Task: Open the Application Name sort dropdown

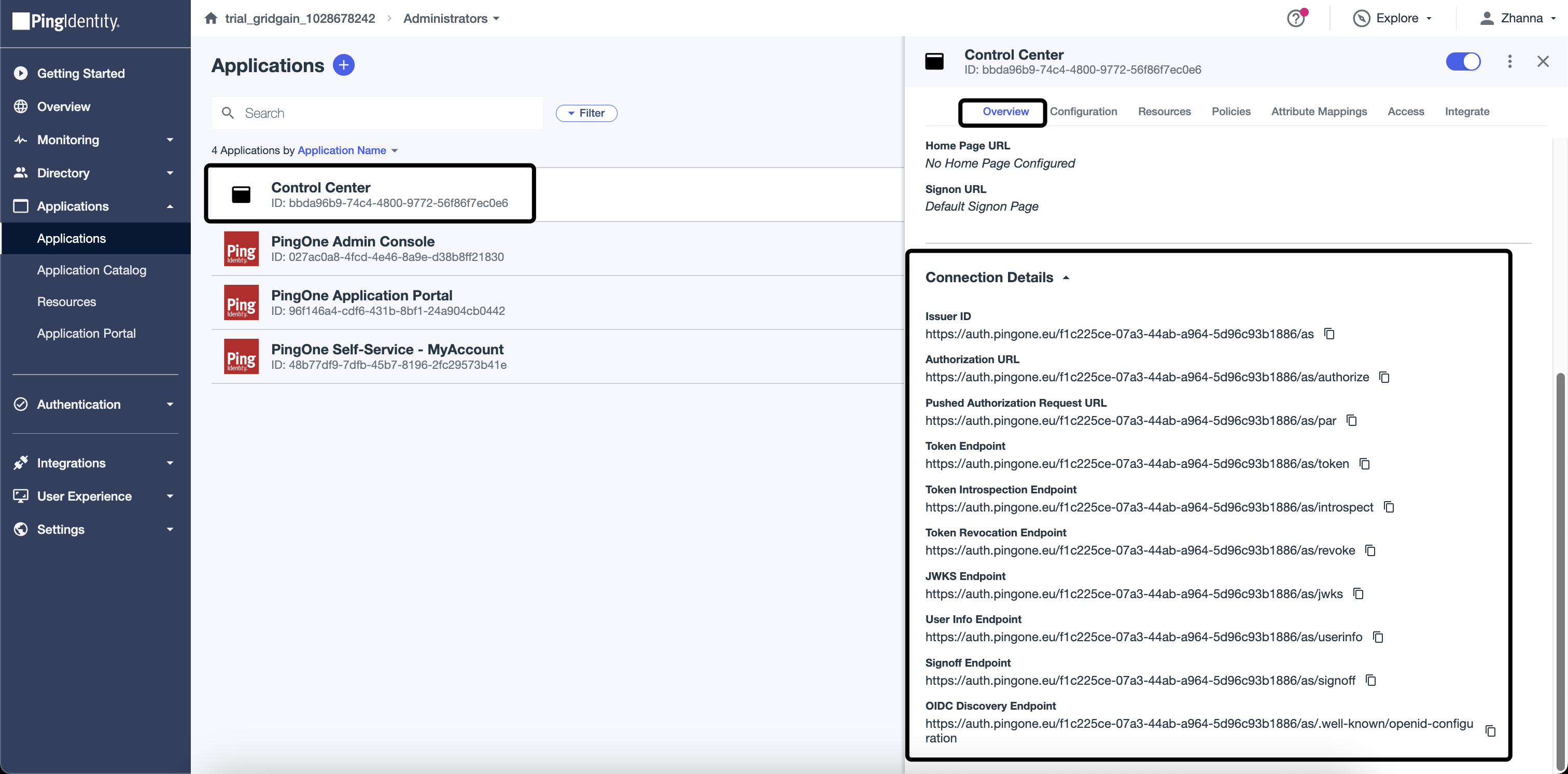Action: tap(347, 150)
